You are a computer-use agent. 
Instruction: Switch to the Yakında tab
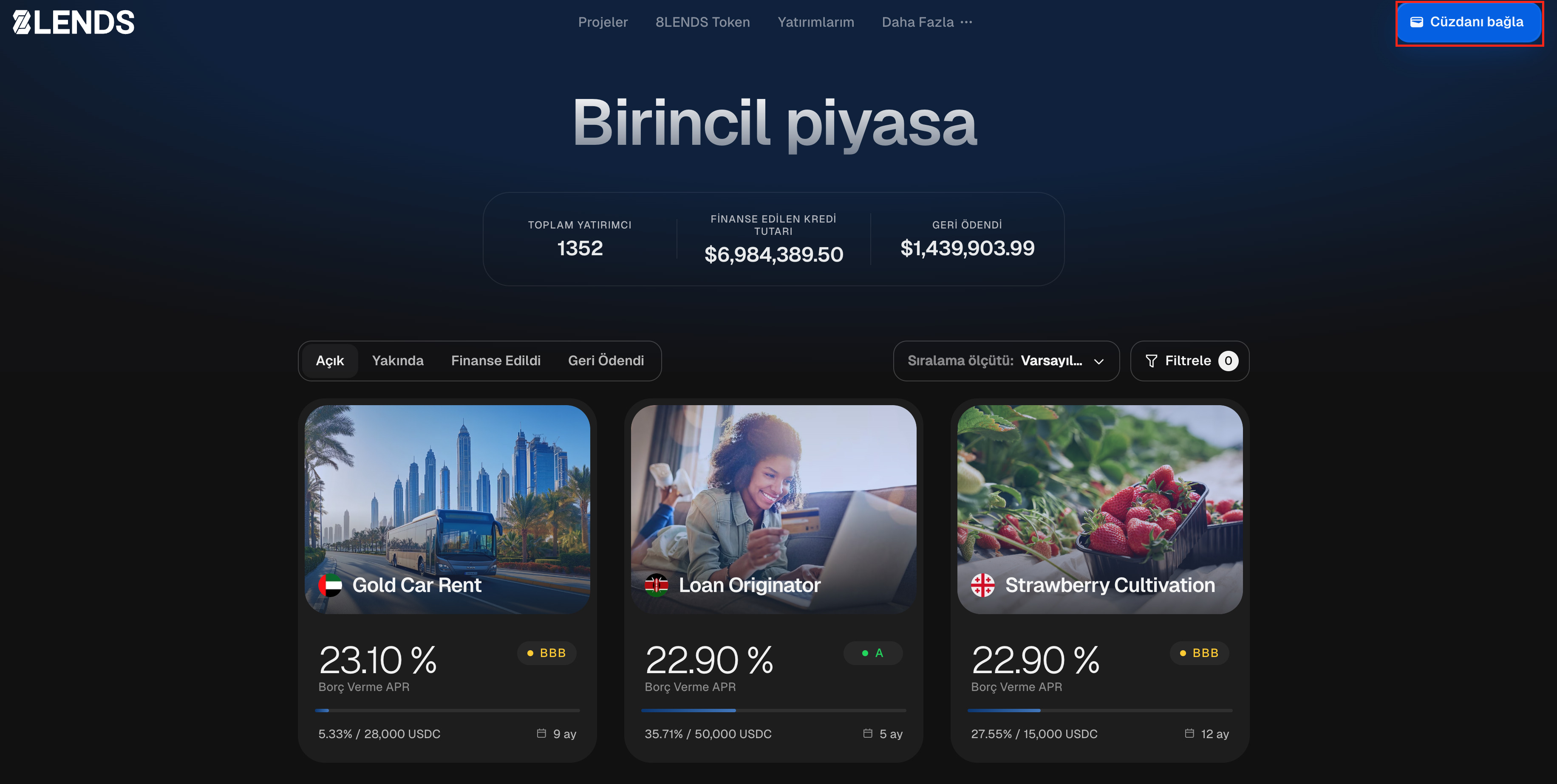coord(398,361)
